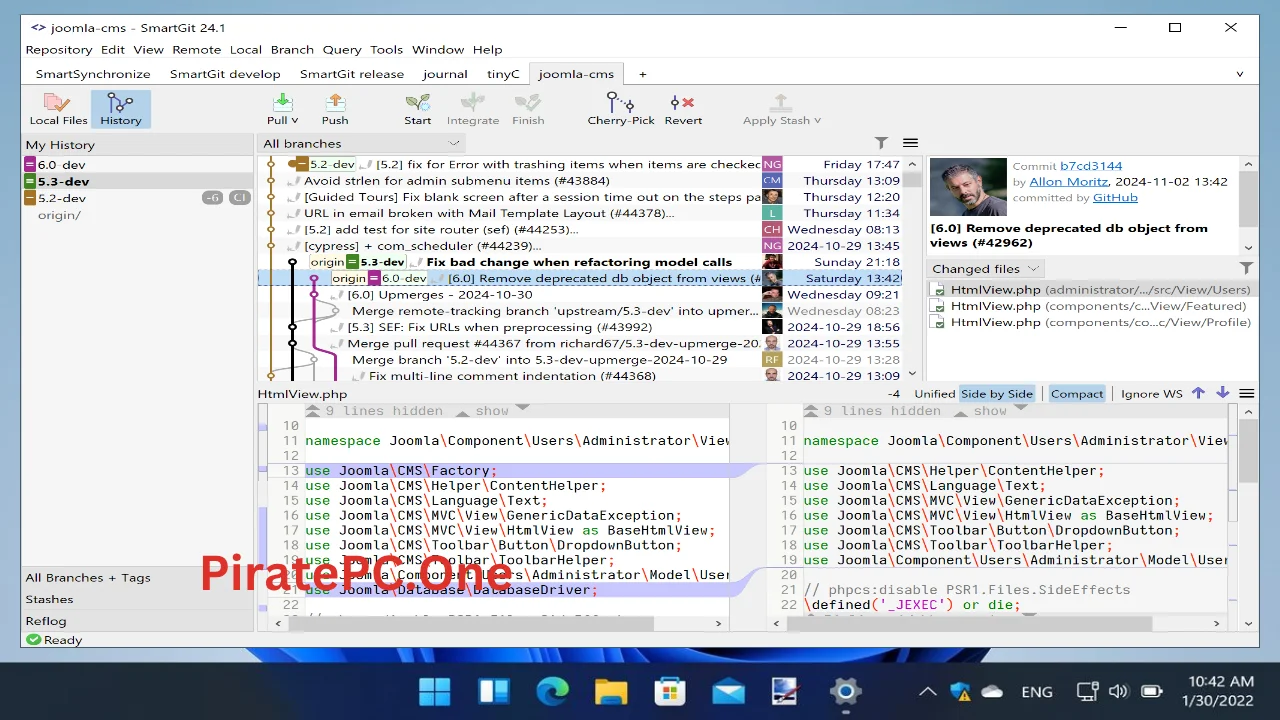Toggle the 5.2-dev branch in My History
Screen dimensions: 1280x720
[x=30, y=199]
